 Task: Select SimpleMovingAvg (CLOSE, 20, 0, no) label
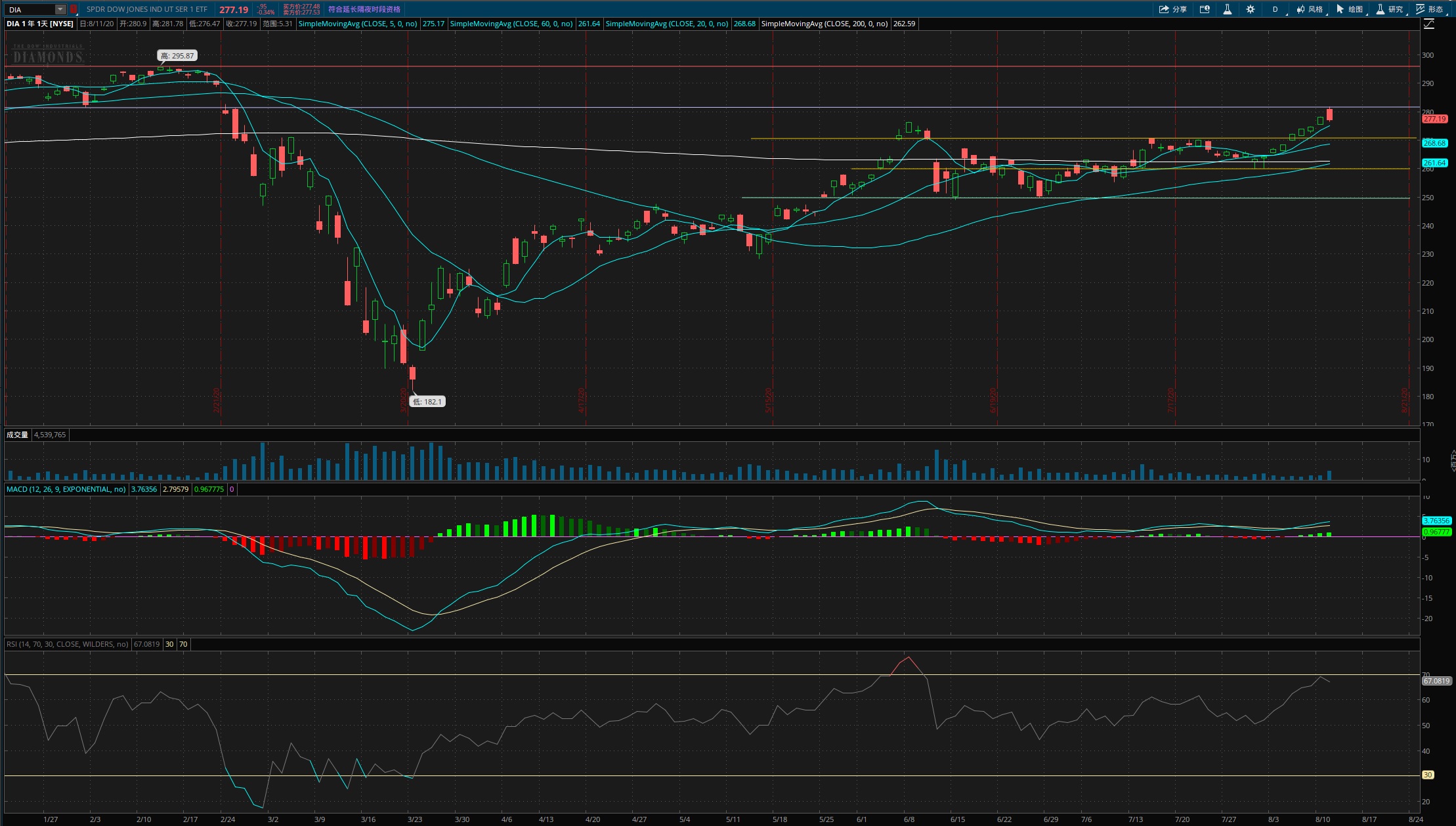click(x=666, y=24)
